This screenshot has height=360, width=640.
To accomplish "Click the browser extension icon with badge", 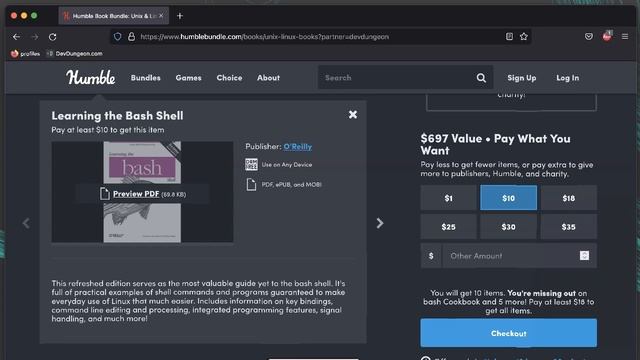I will [x=607, y=36].
